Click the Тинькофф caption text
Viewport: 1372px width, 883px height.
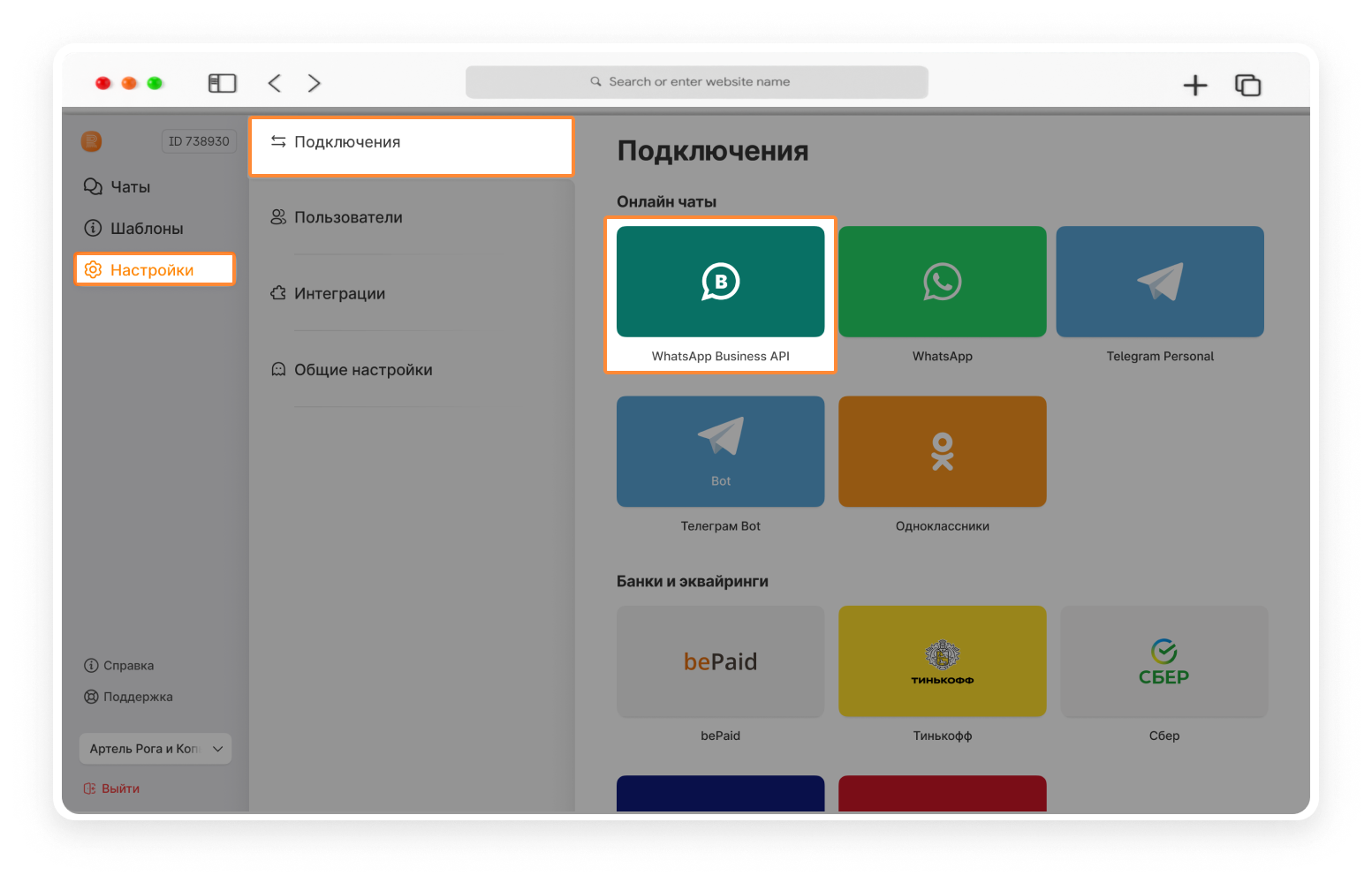(x=942, y=736)
